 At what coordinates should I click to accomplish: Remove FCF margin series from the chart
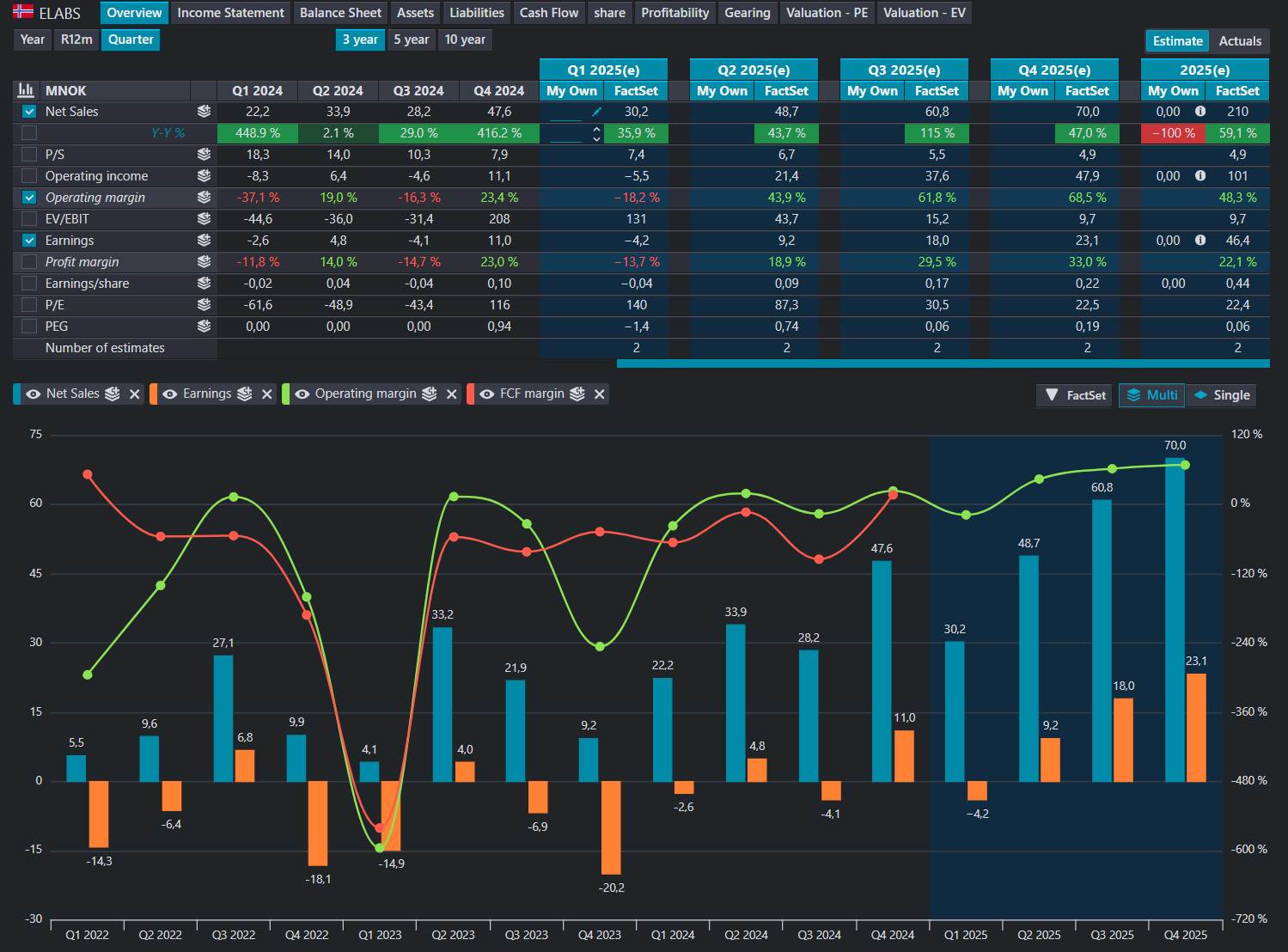point(600,394)
